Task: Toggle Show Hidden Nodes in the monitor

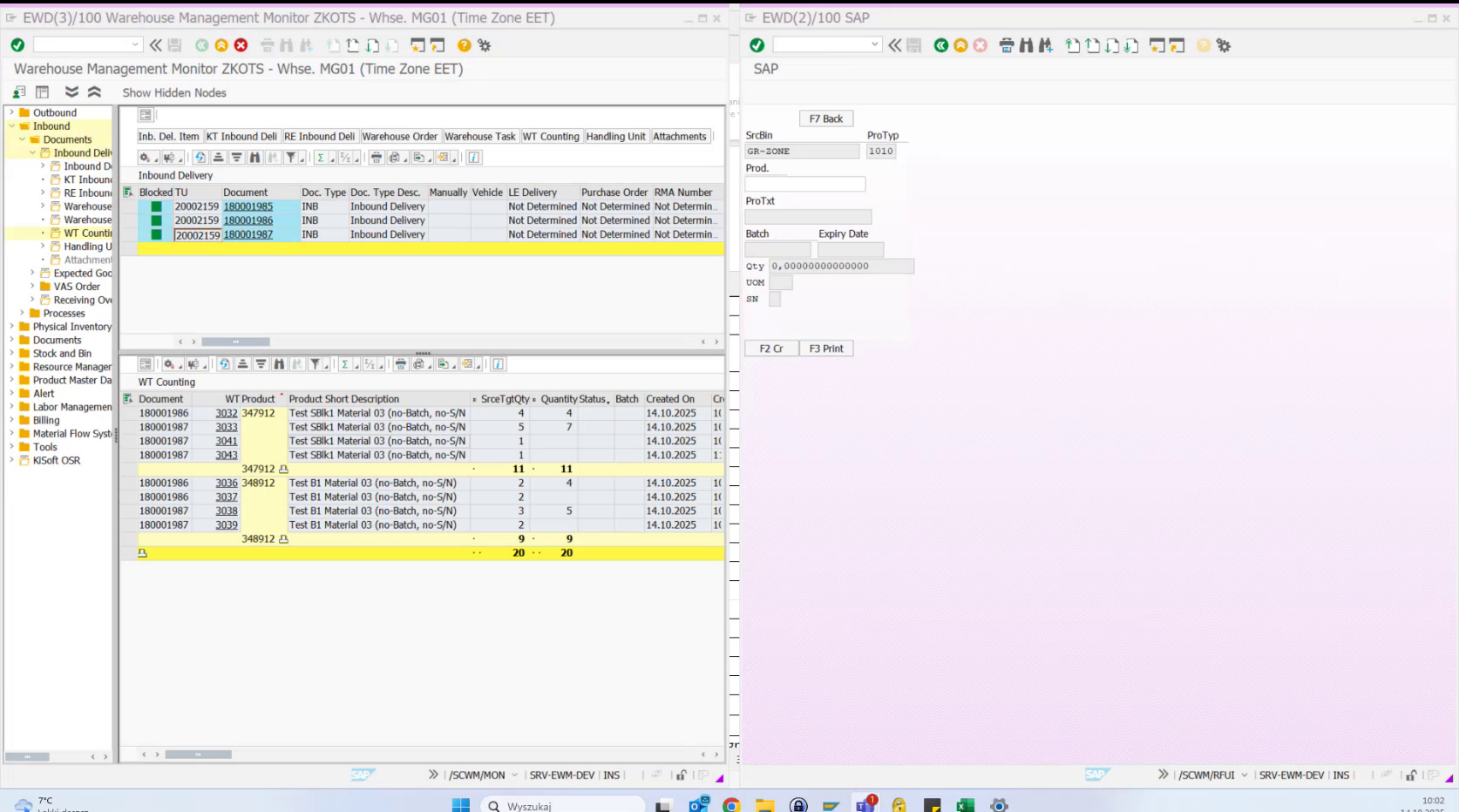Action: click(x=173, y=92)
